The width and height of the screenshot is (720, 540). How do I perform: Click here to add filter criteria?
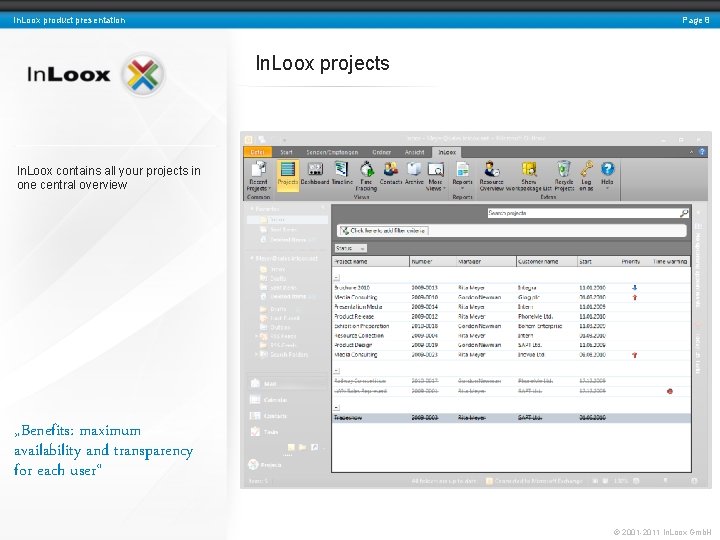(x=383, y=231)
